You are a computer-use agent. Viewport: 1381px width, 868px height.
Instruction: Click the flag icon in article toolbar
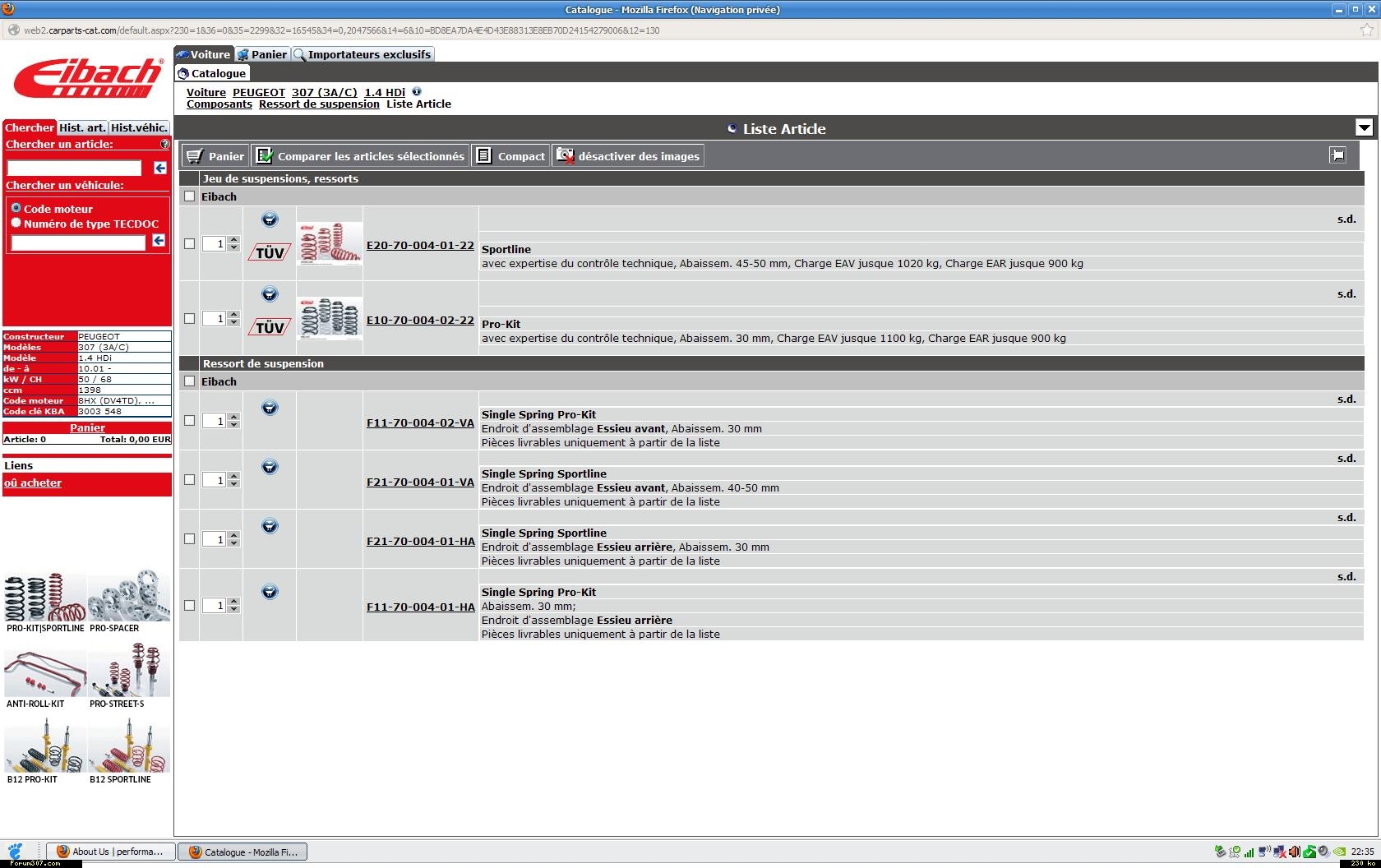[1337, 155]
